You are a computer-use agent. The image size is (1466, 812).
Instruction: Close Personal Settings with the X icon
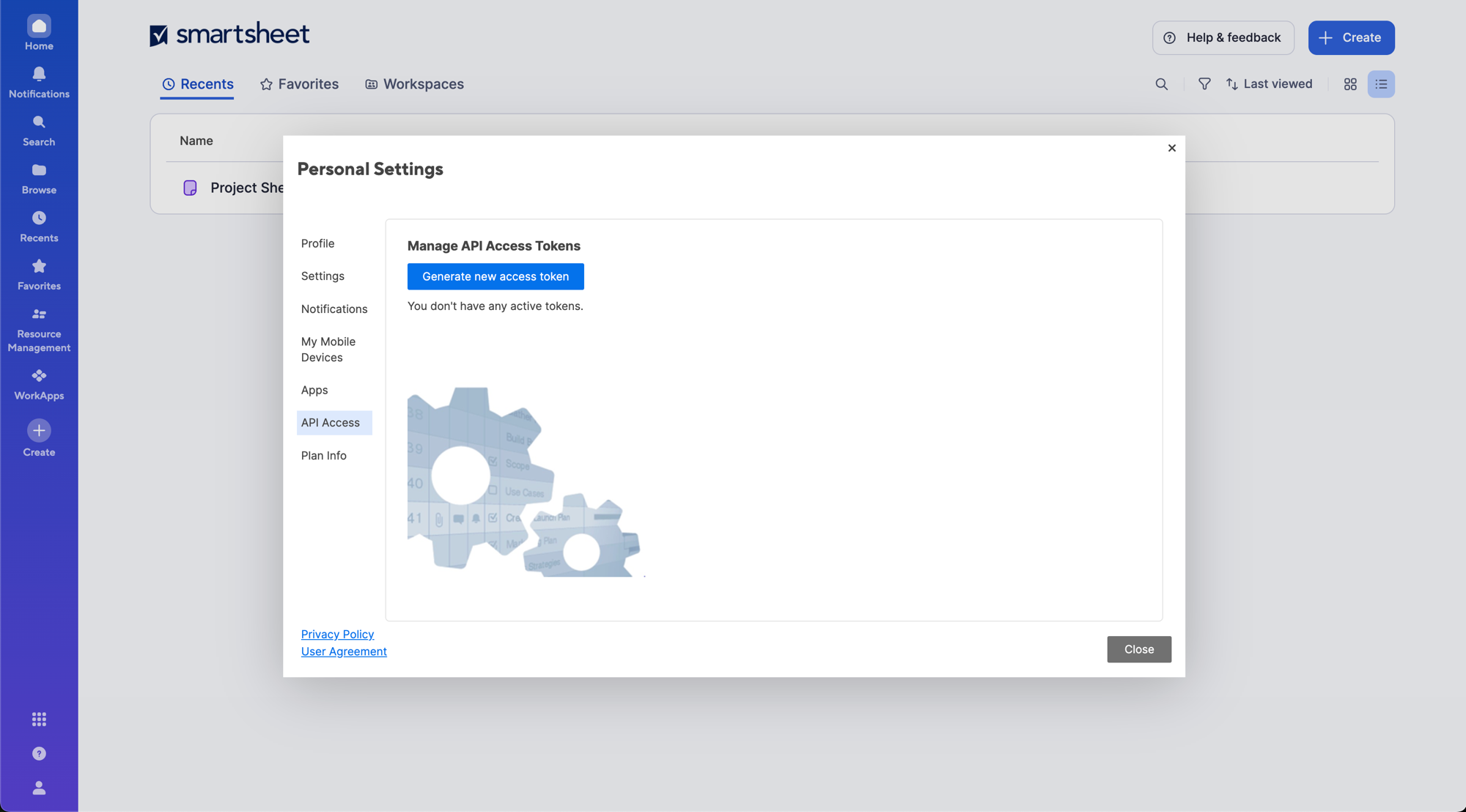[1171, 148]
